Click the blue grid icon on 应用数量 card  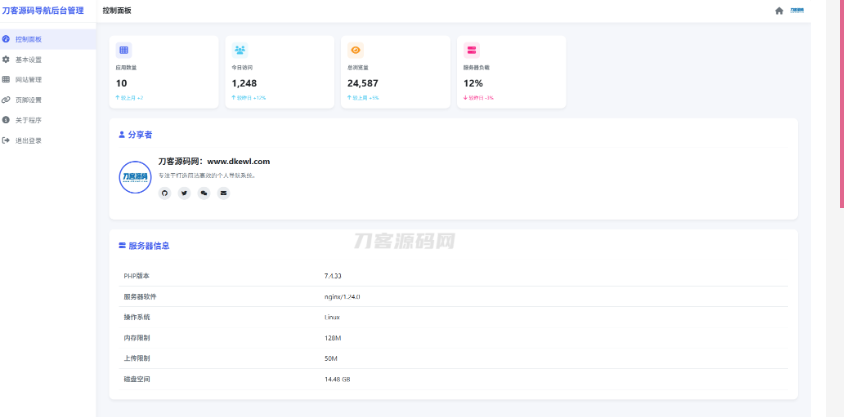click(x=124, y=49)
